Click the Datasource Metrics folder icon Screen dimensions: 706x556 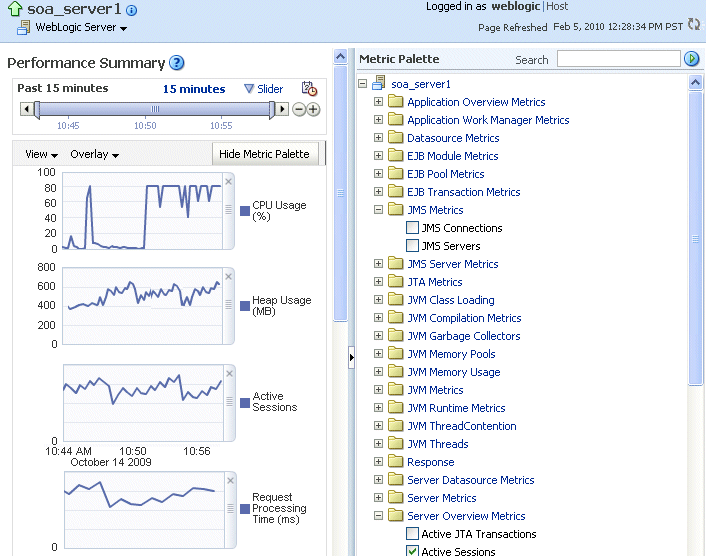click(395, 137)
